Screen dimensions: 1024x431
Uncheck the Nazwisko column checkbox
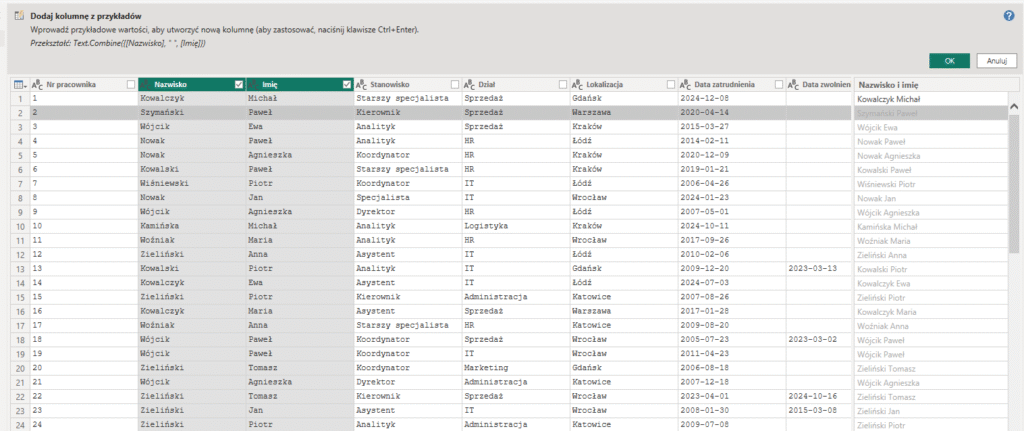pos(238,85)
